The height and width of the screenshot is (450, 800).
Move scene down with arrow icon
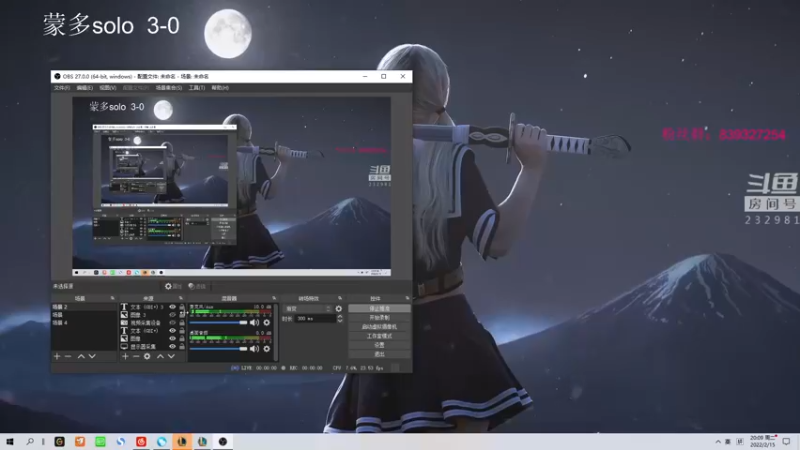[92, 356]
